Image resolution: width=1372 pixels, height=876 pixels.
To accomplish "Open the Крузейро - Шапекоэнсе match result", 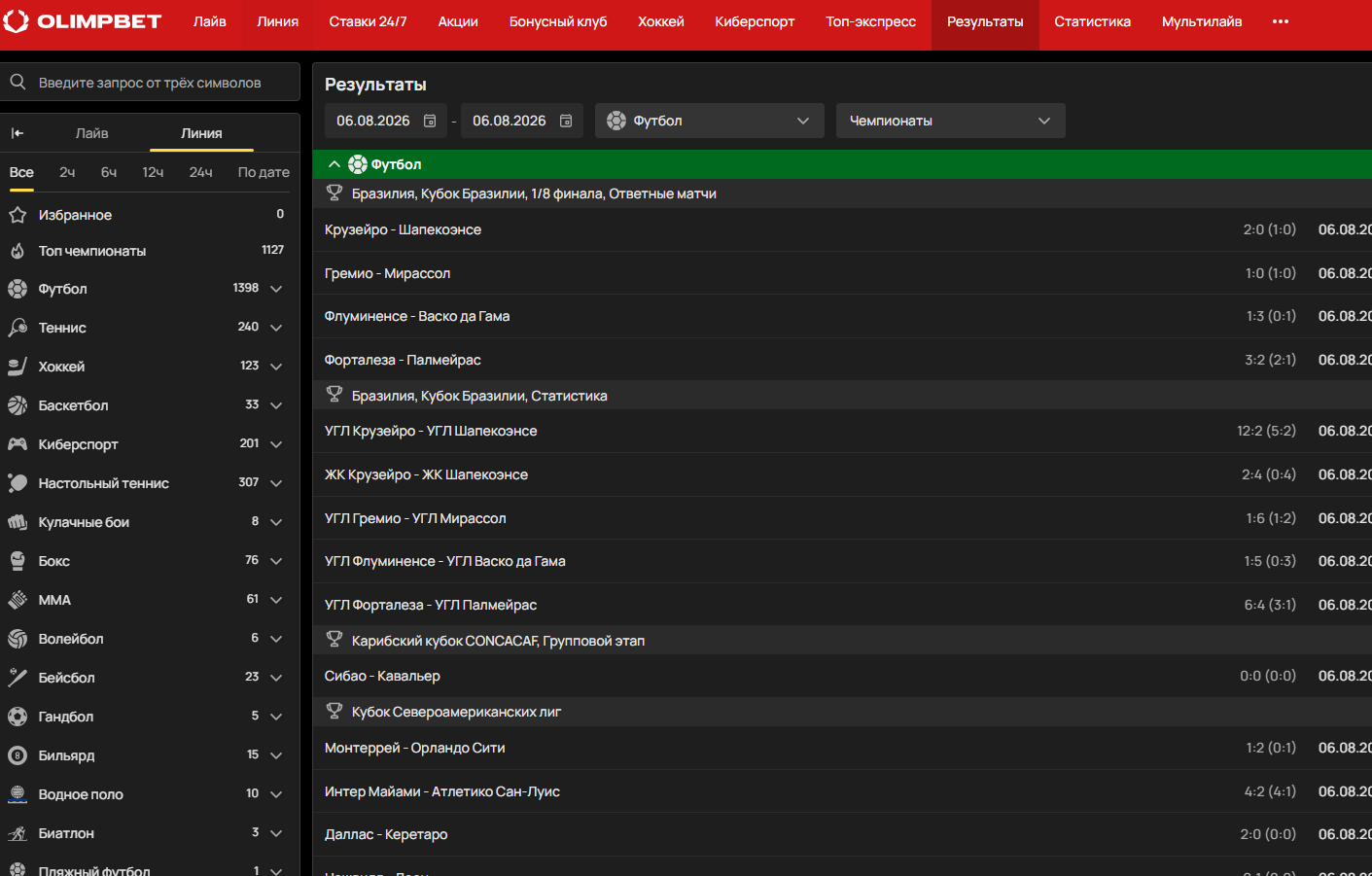I will click(842, 229).
